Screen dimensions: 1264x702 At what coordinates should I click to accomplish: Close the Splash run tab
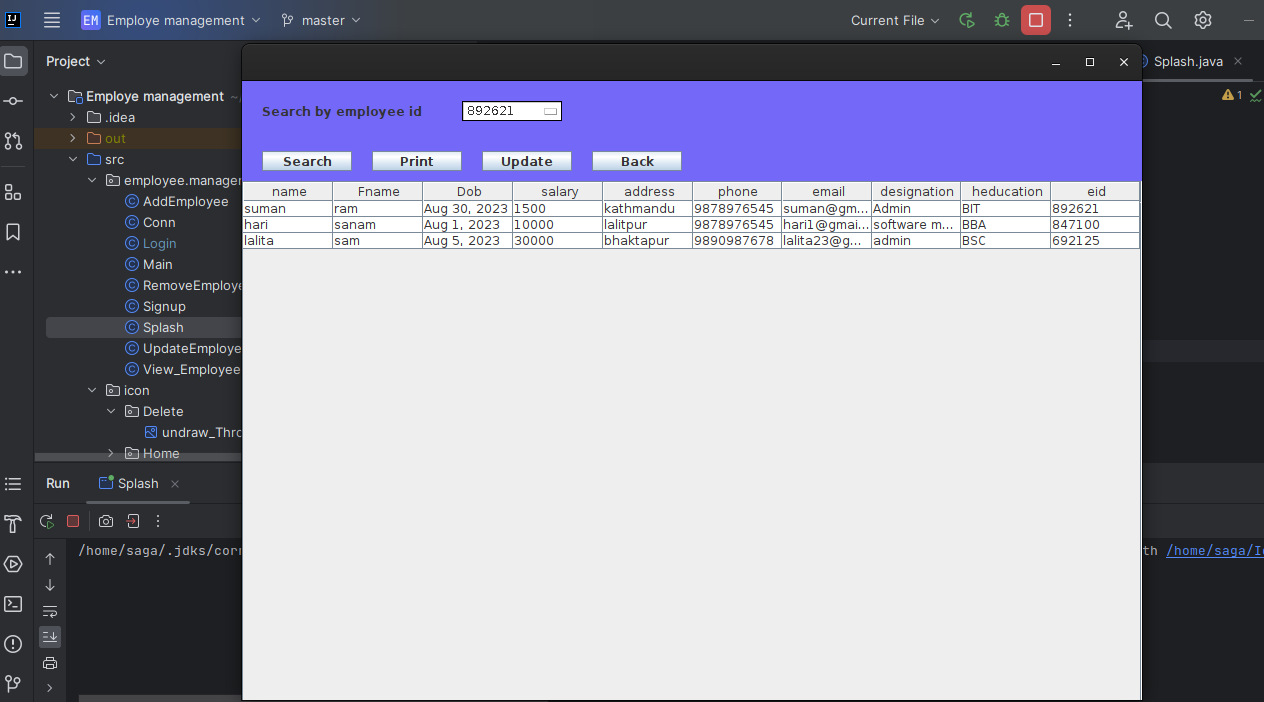(x=175, y=483)
